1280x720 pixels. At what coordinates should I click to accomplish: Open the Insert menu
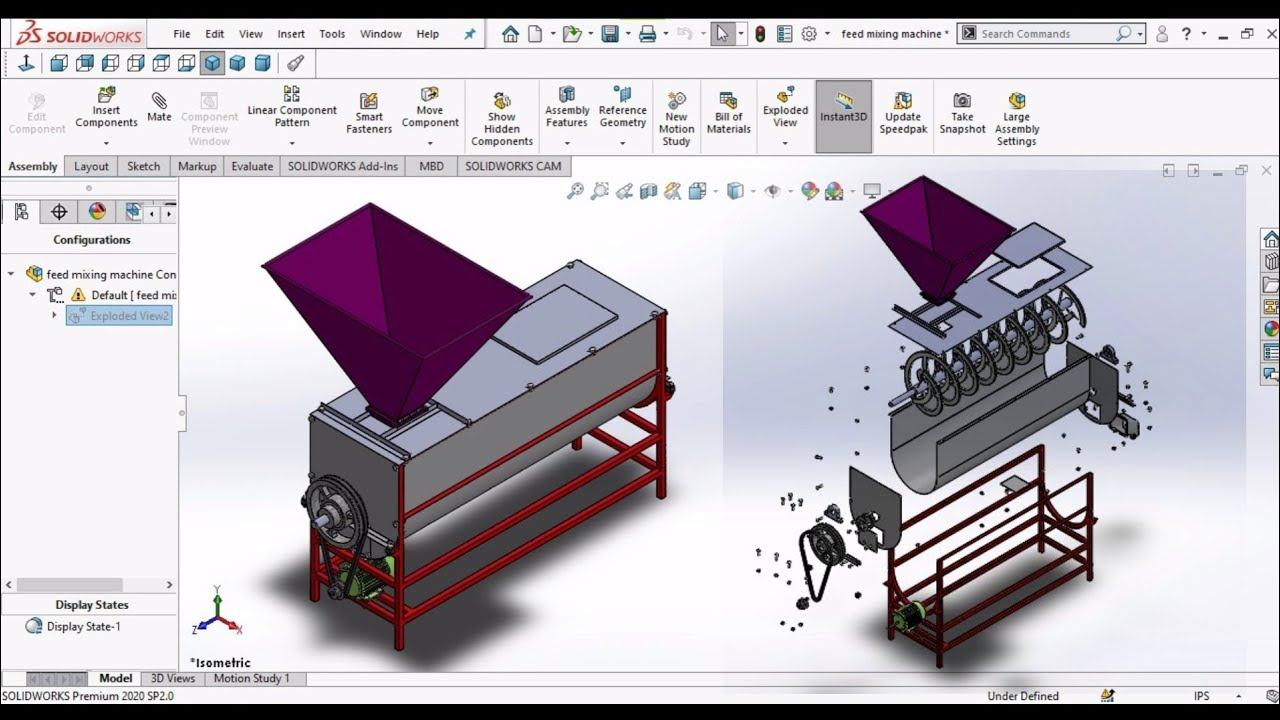click(291, 34)
